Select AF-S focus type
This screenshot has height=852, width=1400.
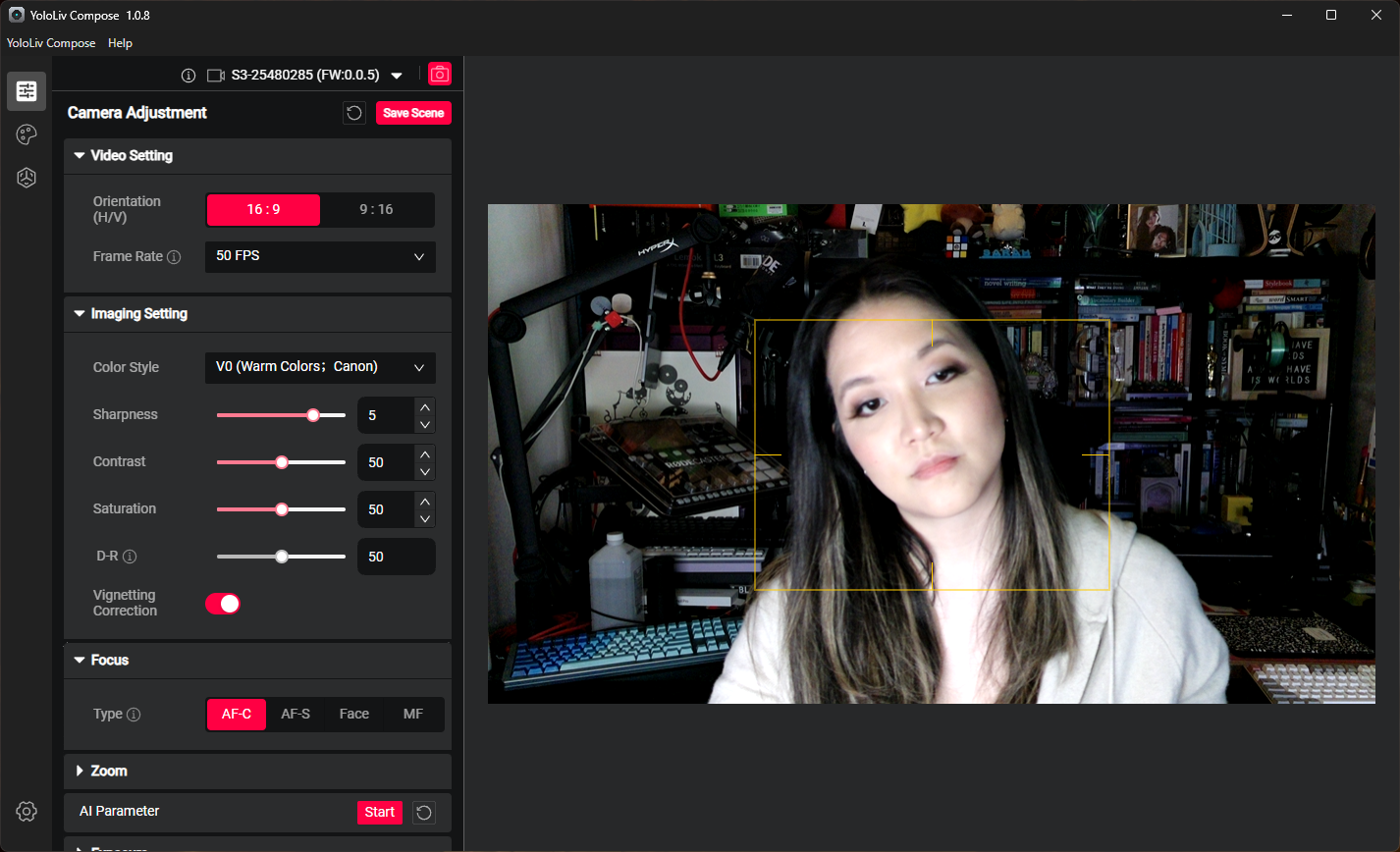tap(296, 715)
